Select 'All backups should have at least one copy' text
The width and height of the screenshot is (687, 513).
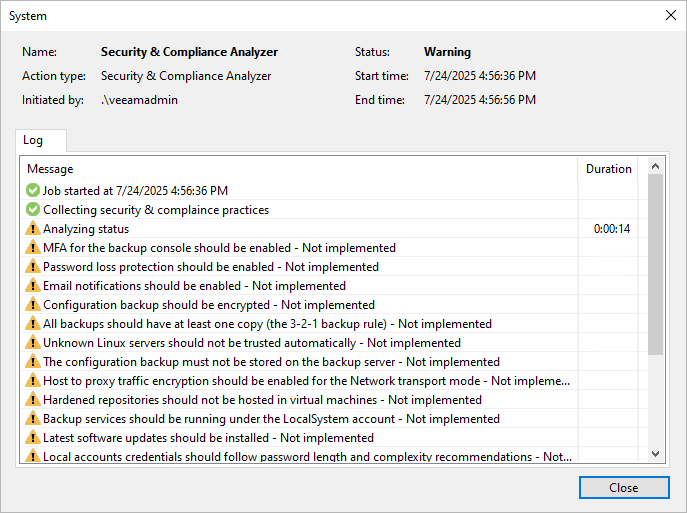pyautogui.click(x=267, y=324)
